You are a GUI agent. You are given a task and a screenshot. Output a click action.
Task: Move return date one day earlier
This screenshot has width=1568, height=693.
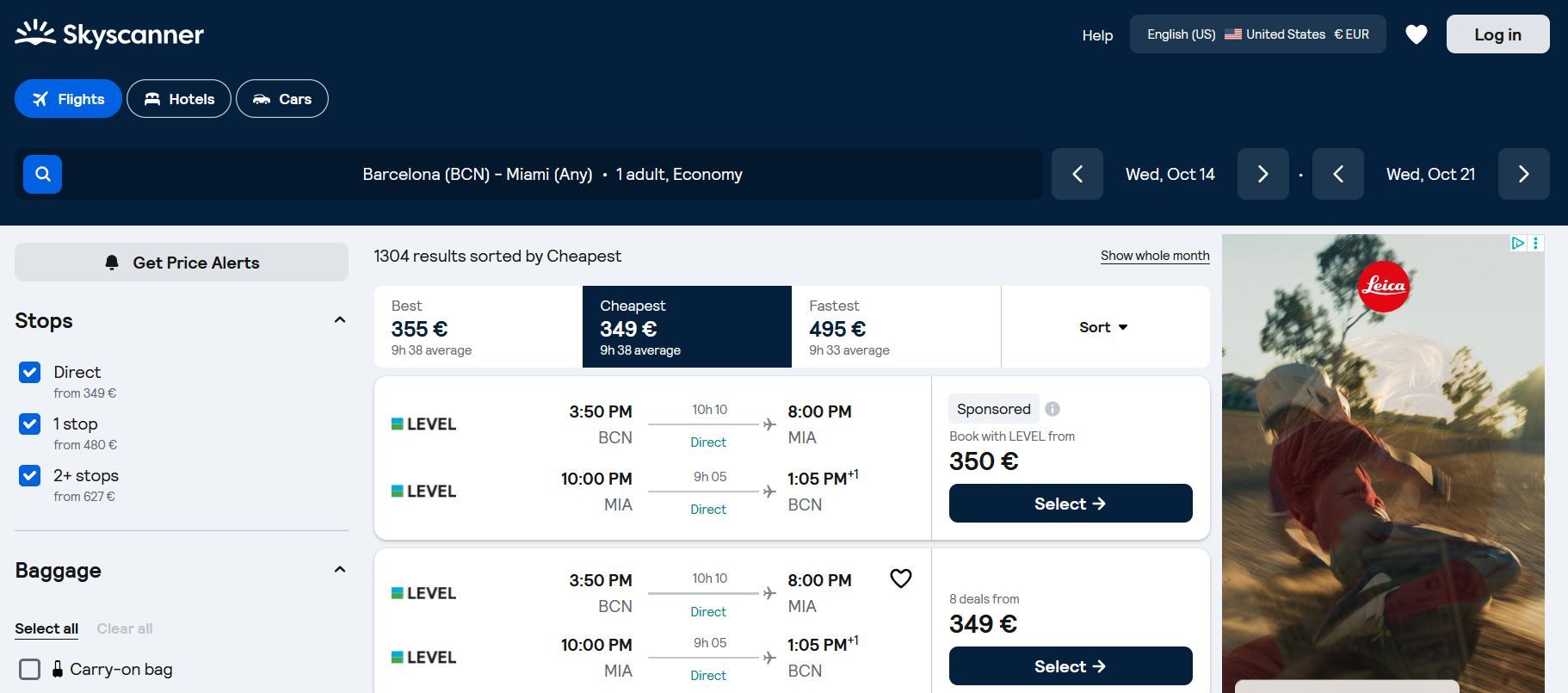[x=1337, y=174]
